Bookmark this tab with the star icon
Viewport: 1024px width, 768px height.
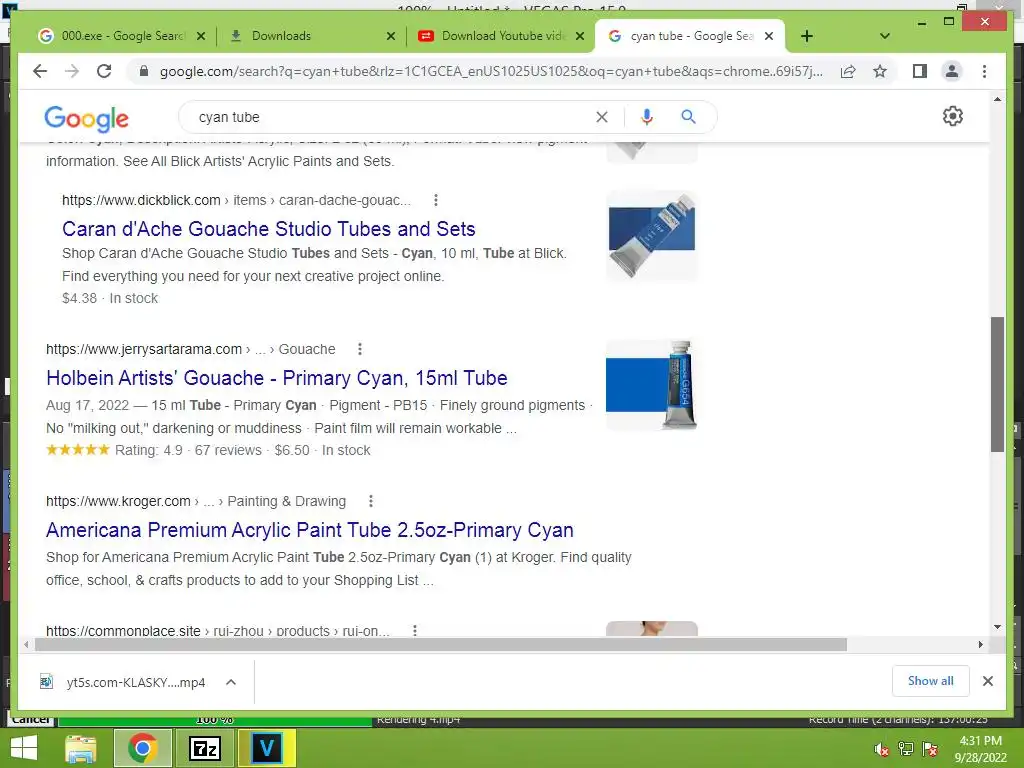[x=880, y=71]
